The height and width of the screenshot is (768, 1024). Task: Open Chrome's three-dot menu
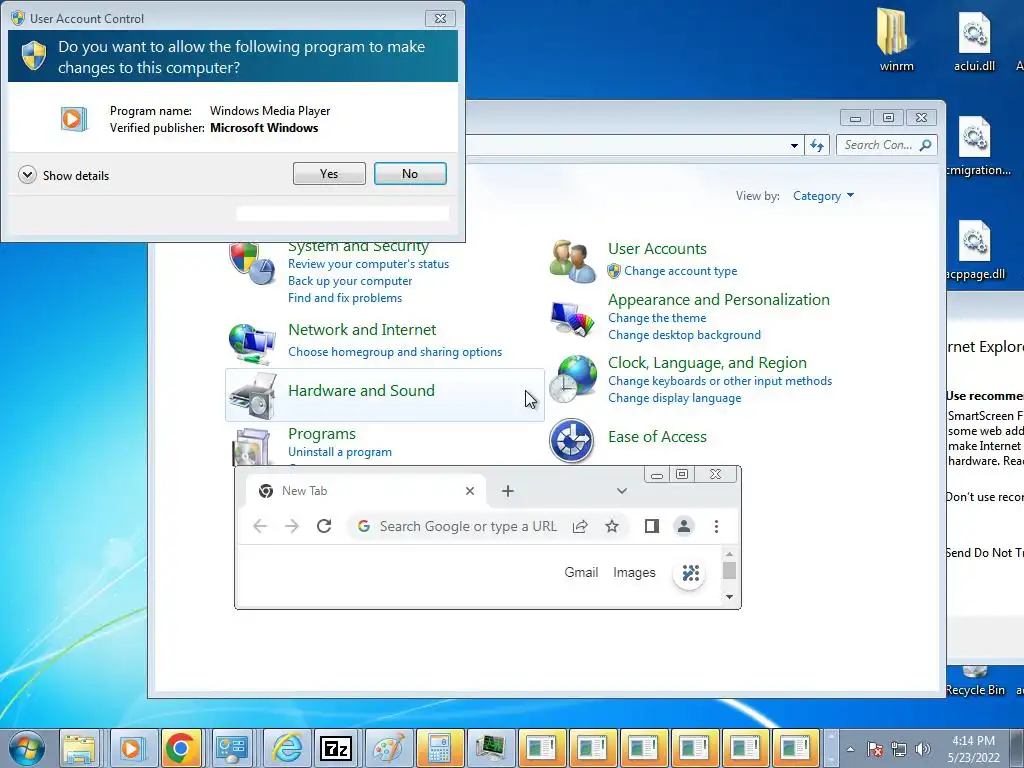pos(716,526)
